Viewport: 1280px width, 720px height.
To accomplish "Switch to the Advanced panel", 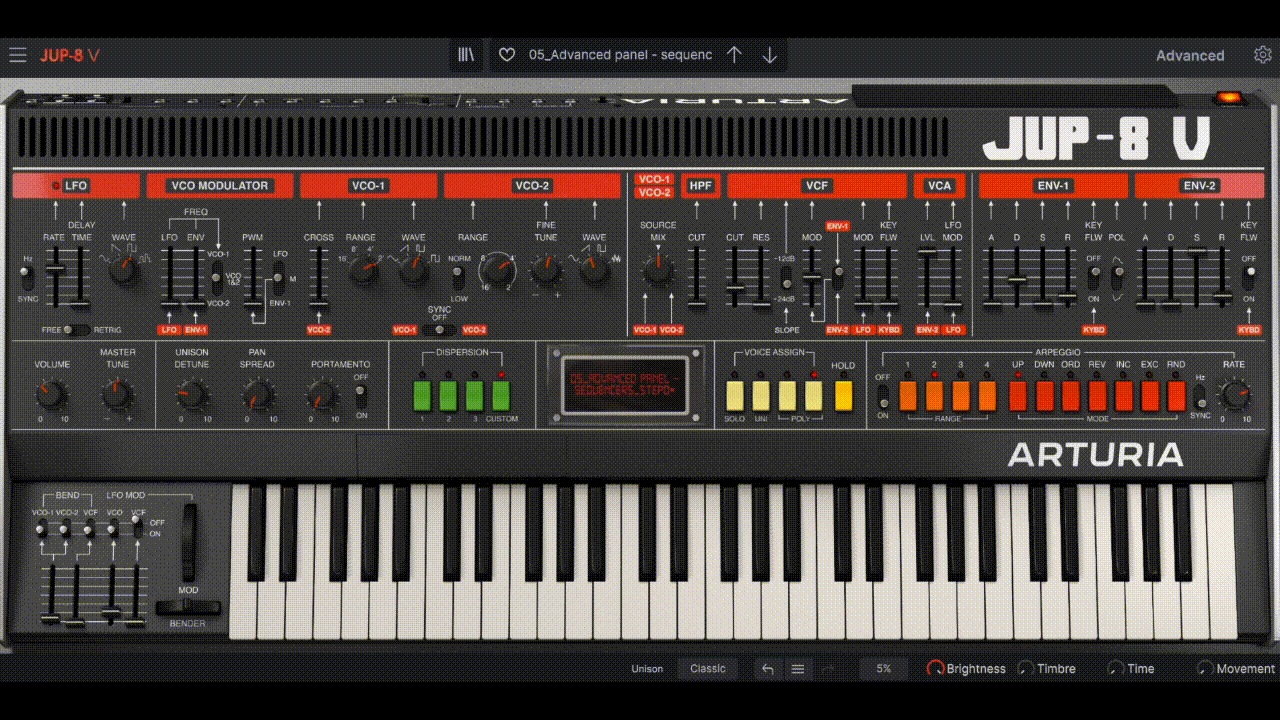I will click(x=1189, y=56).
